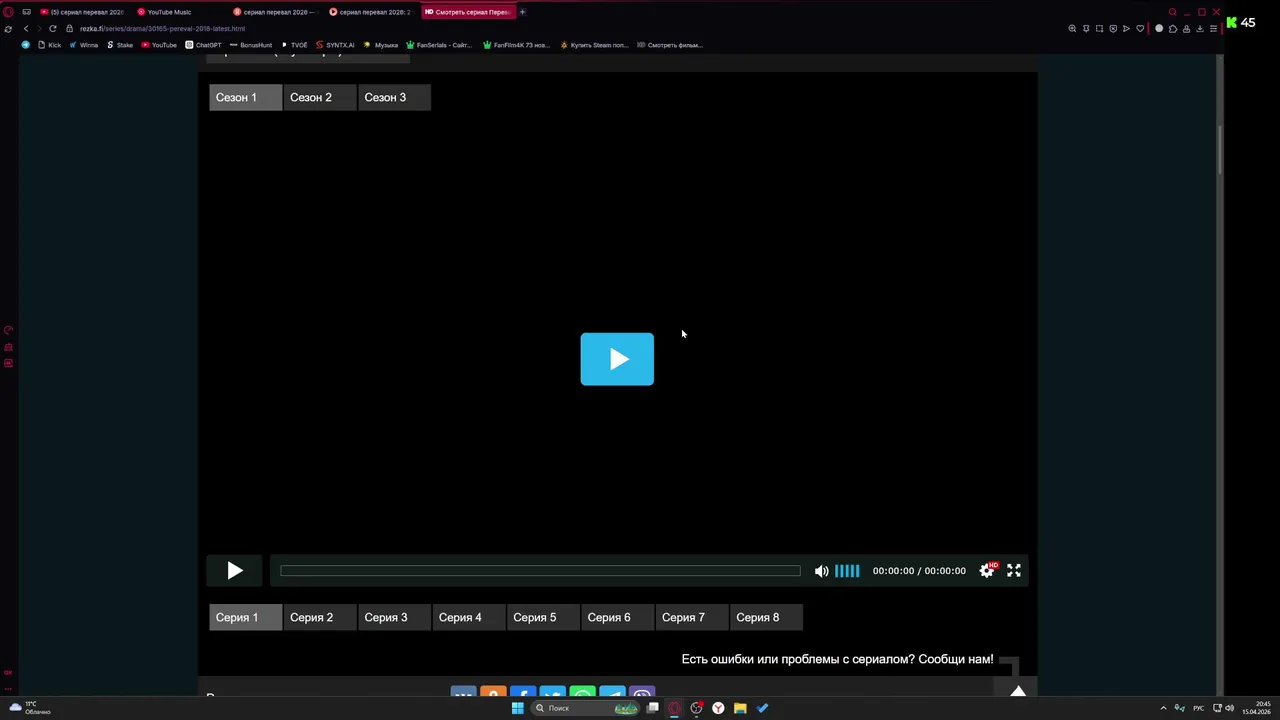Choose Серия 2 episode
1280x720 pixels.
(x=320, y=617)
